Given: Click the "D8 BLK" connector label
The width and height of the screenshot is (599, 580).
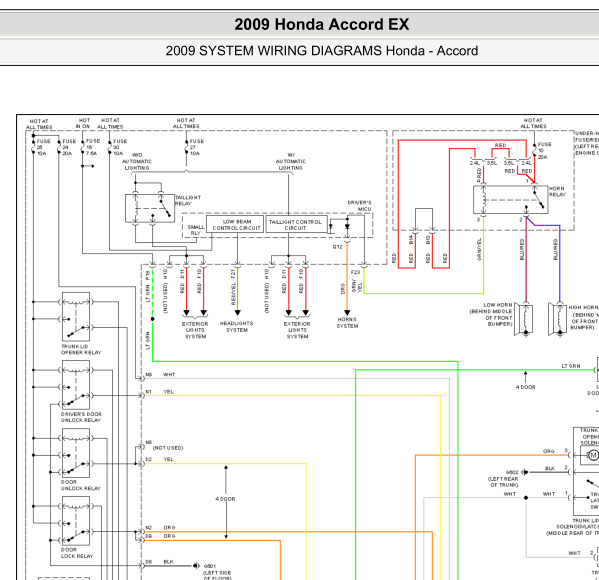Looking at the screenshot, I should click(x=159, y=562).
